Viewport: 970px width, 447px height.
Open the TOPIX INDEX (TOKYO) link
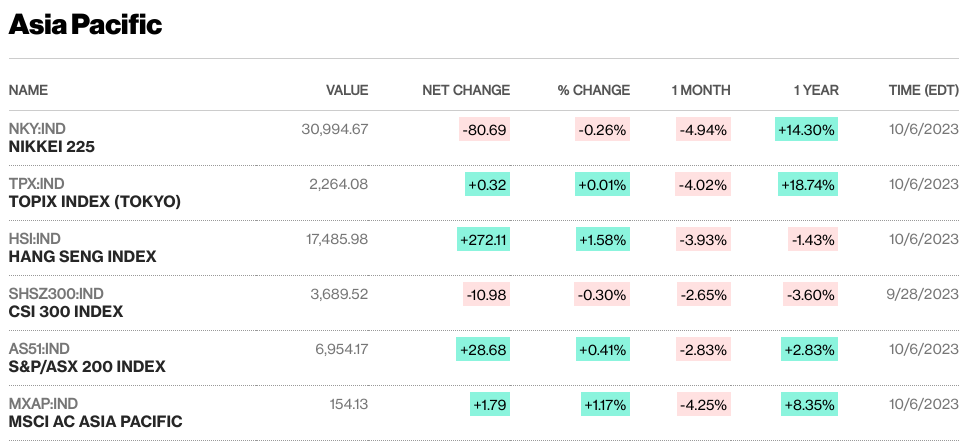click(x=95, y=202)
